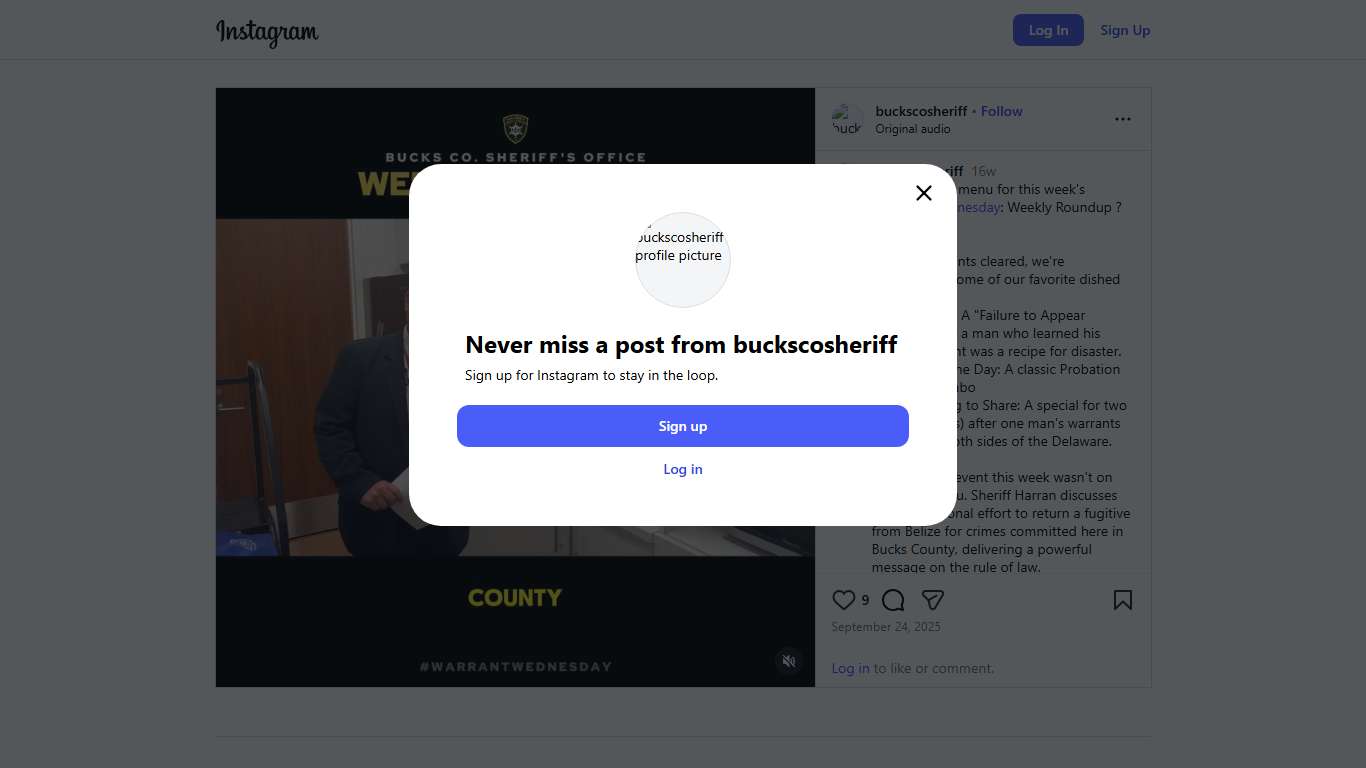
Task: Close the sign-up dialog with the X
Action: pyautogui.click(x=924, y=193)
